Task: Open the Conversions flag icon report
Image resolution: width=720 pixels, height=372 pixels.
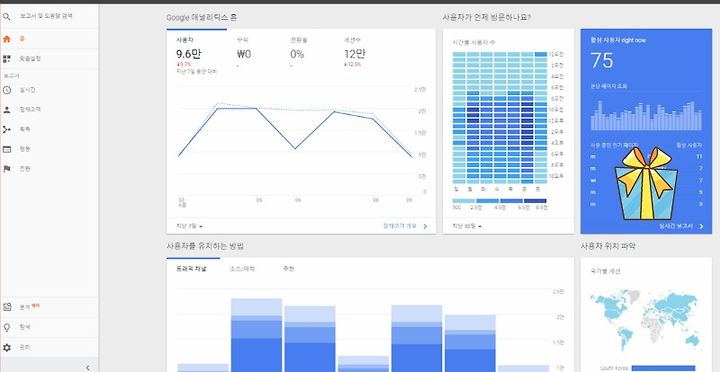Action: coord(6,169)
